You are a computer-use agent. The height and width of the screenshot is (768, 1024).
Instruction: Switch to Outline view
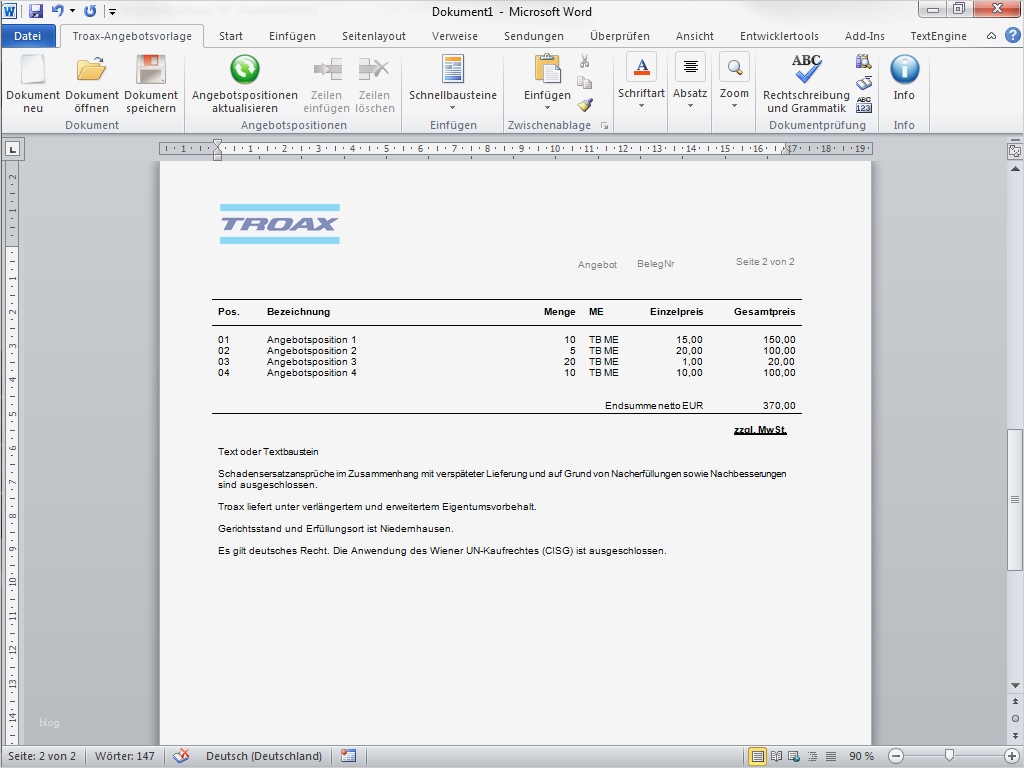tap(812, 756)
